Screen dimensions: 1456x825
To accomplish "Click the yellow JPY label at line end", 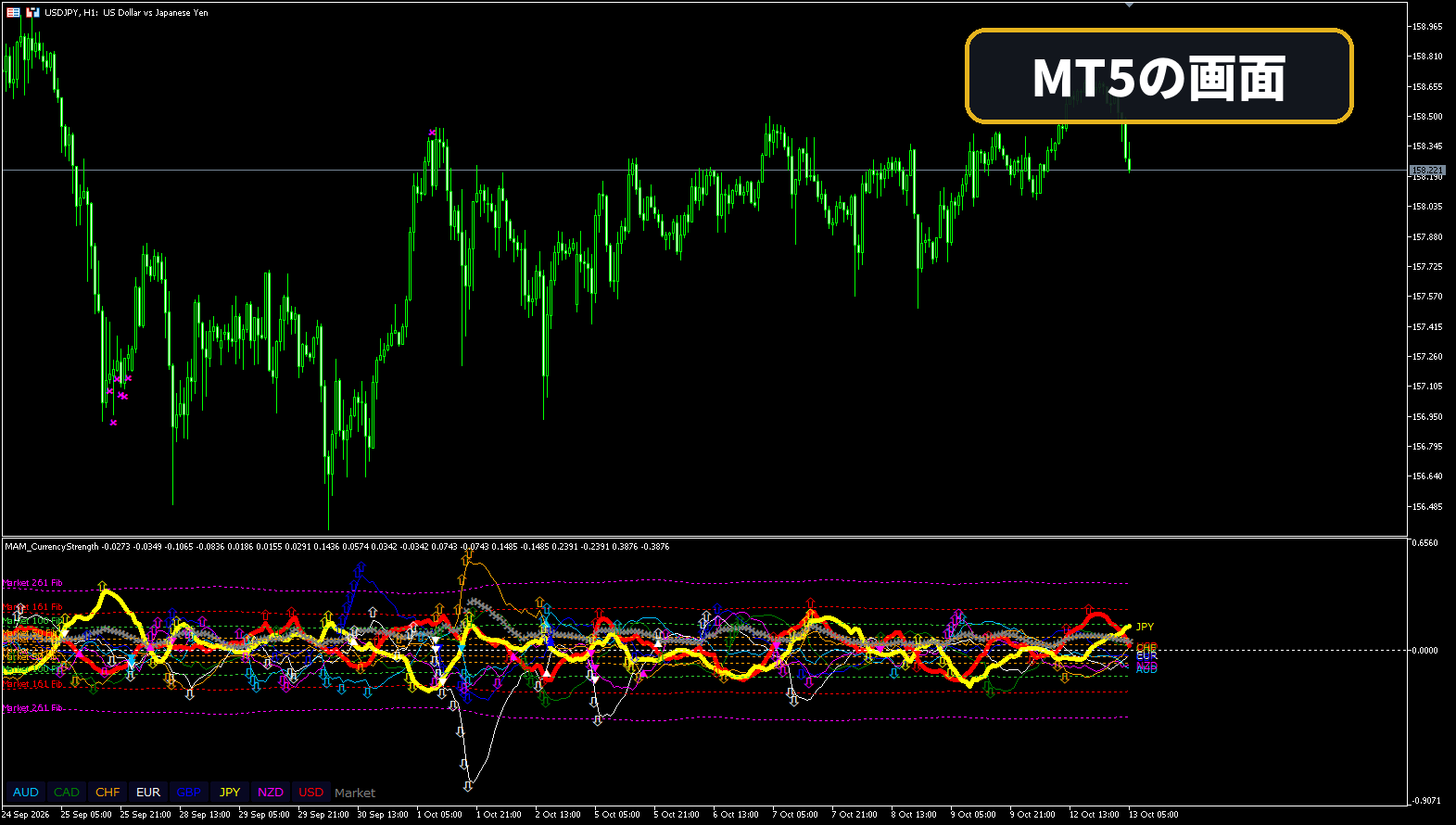I will (1146, 628).
